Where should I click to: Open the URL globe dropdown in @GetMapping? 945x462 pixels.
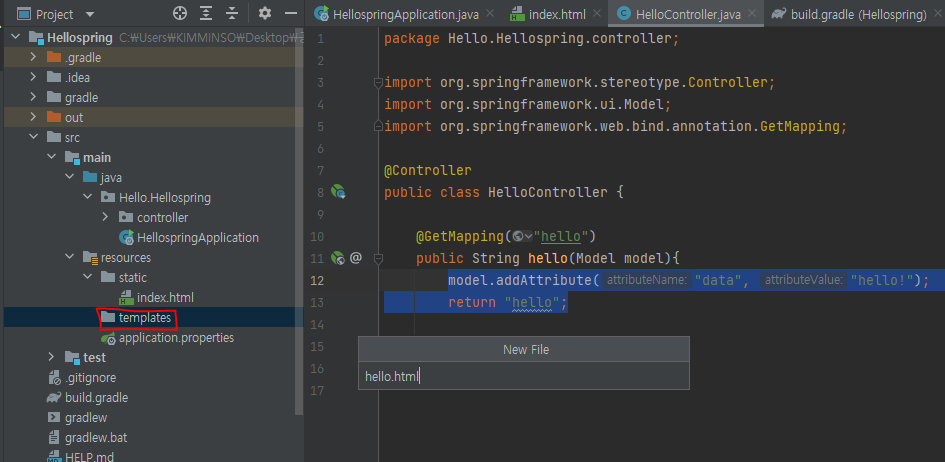(522, 237)
